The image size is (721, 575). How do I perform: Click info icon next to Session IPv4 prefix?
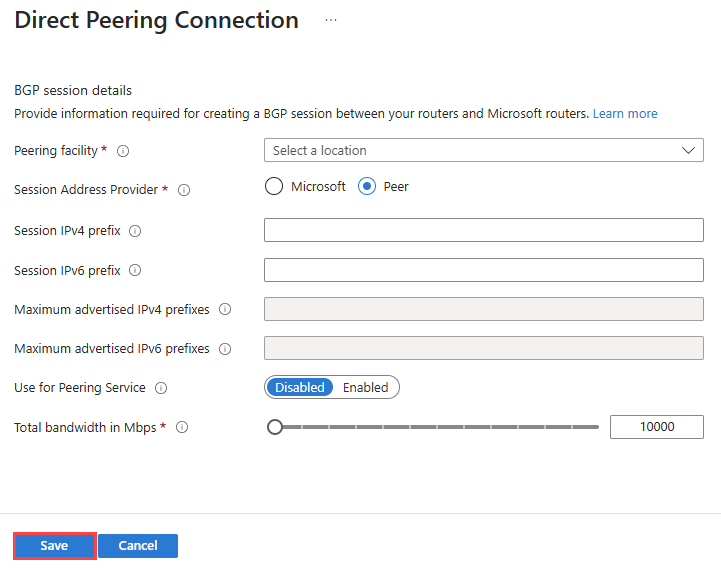click(135, 231)
